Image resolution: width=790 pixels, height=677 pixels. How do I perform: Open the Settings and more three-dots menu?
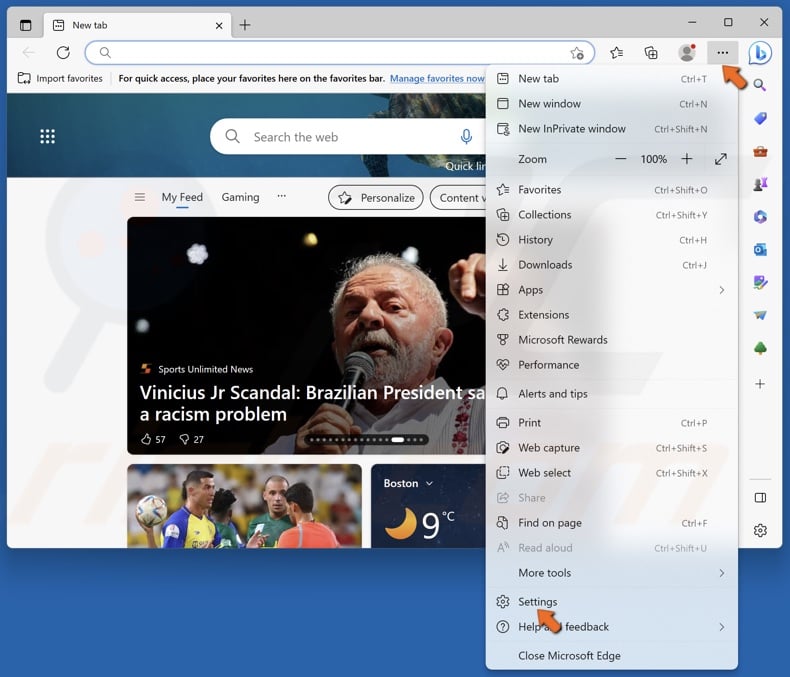(722, 52)
